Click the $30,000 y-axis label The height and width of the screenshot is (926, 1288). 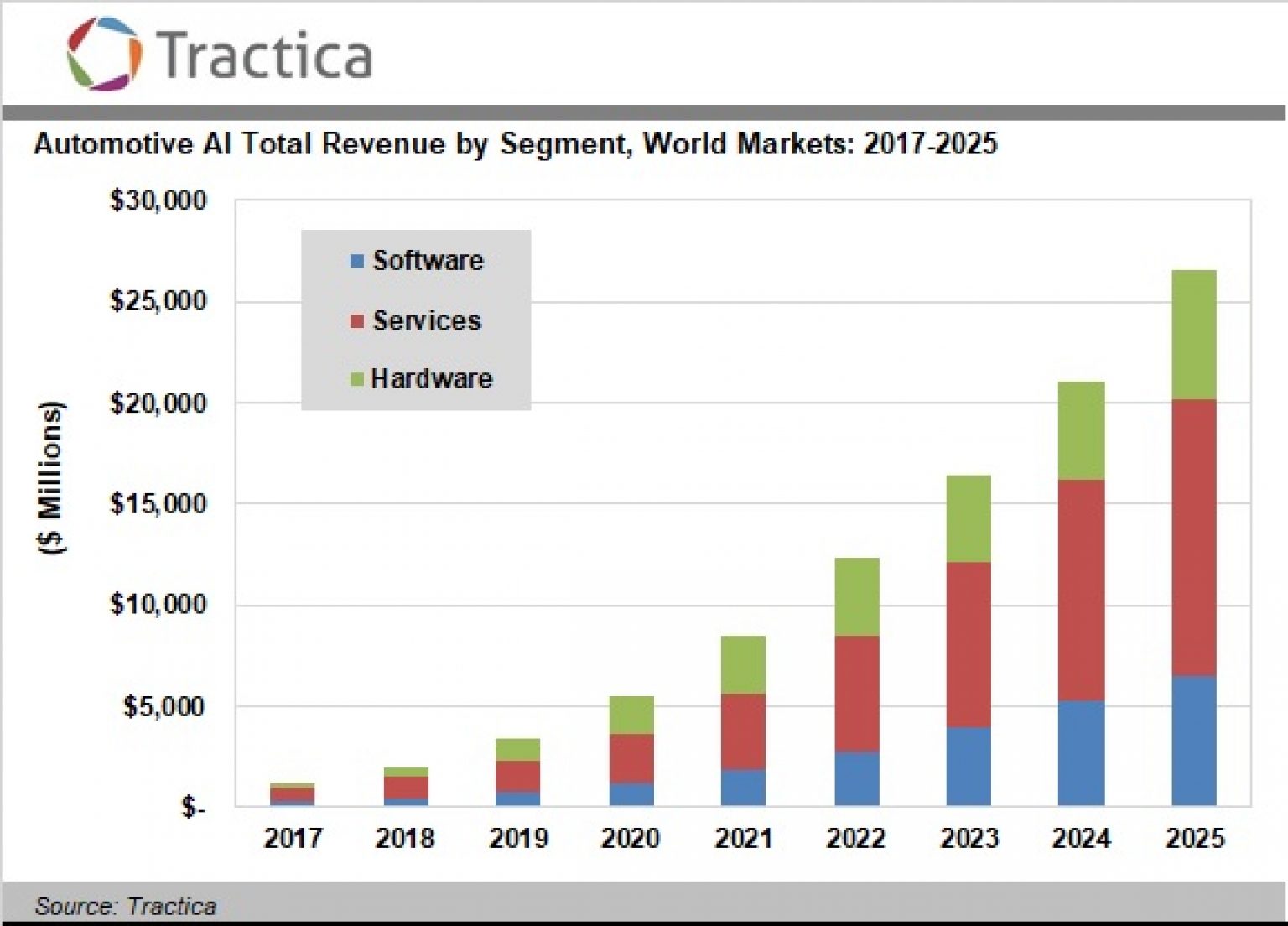[x=158, y=200]
